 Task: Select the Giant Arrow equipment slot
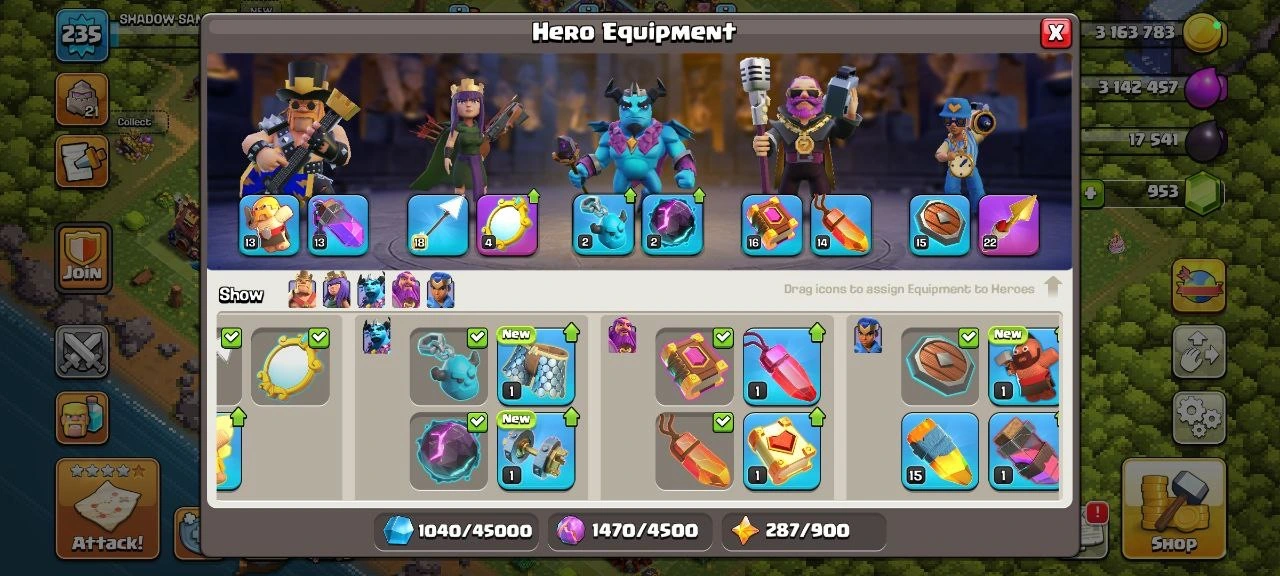click(438, 225)
